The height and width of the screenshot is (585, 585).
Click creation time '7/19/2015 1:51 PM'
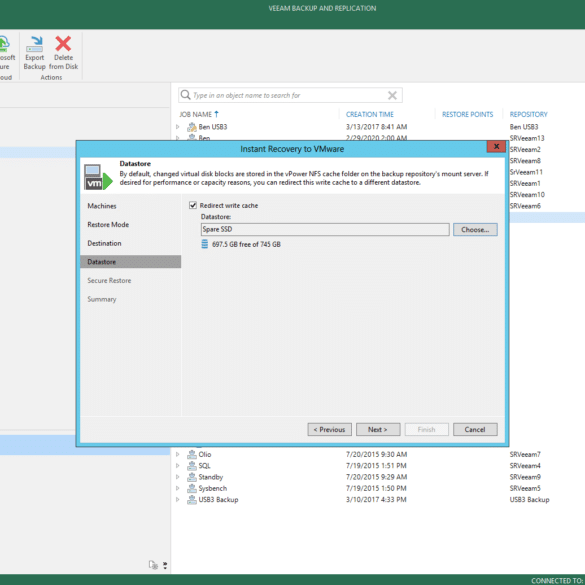point(376,466)
